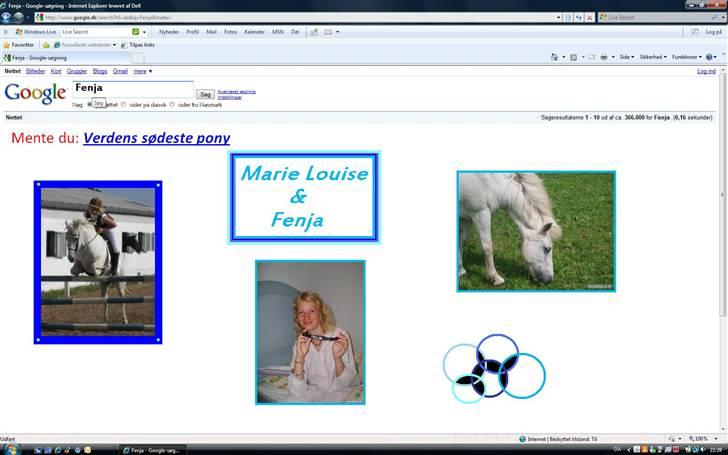Open MSN in Windows Live toolbar
Screen dimensions: 728x455
pyautogui.click(x=278, y=32)
